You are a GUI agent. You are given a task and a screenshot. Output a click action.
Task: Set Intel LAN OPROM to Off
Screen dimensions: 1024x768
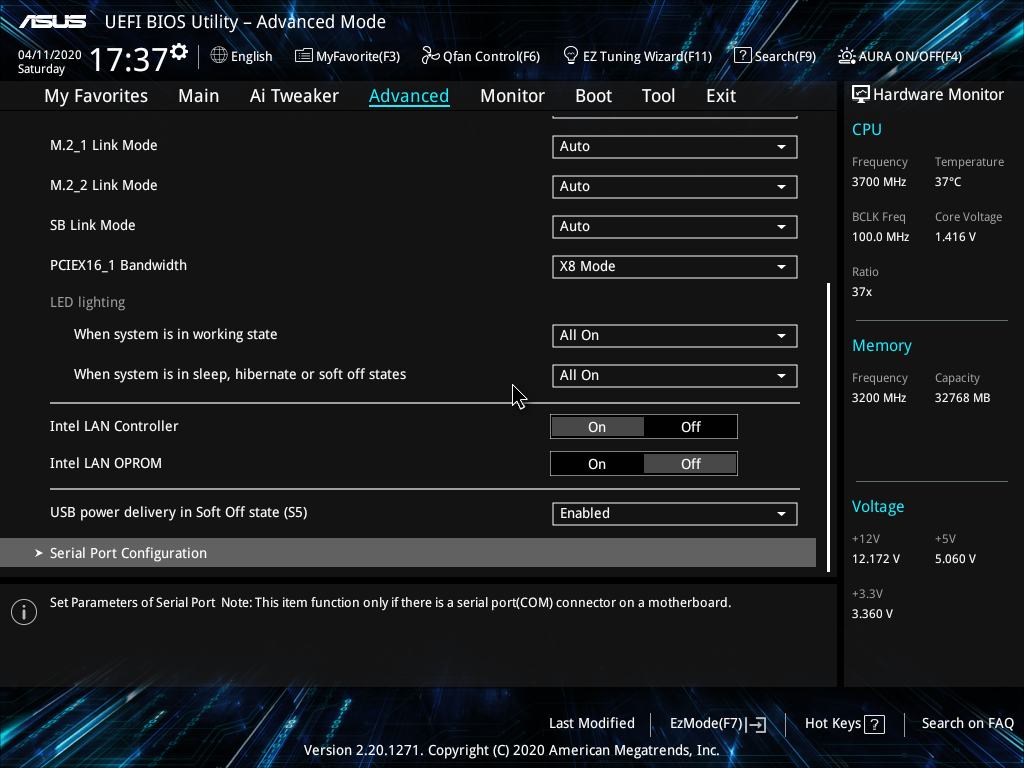coord(690,464)
